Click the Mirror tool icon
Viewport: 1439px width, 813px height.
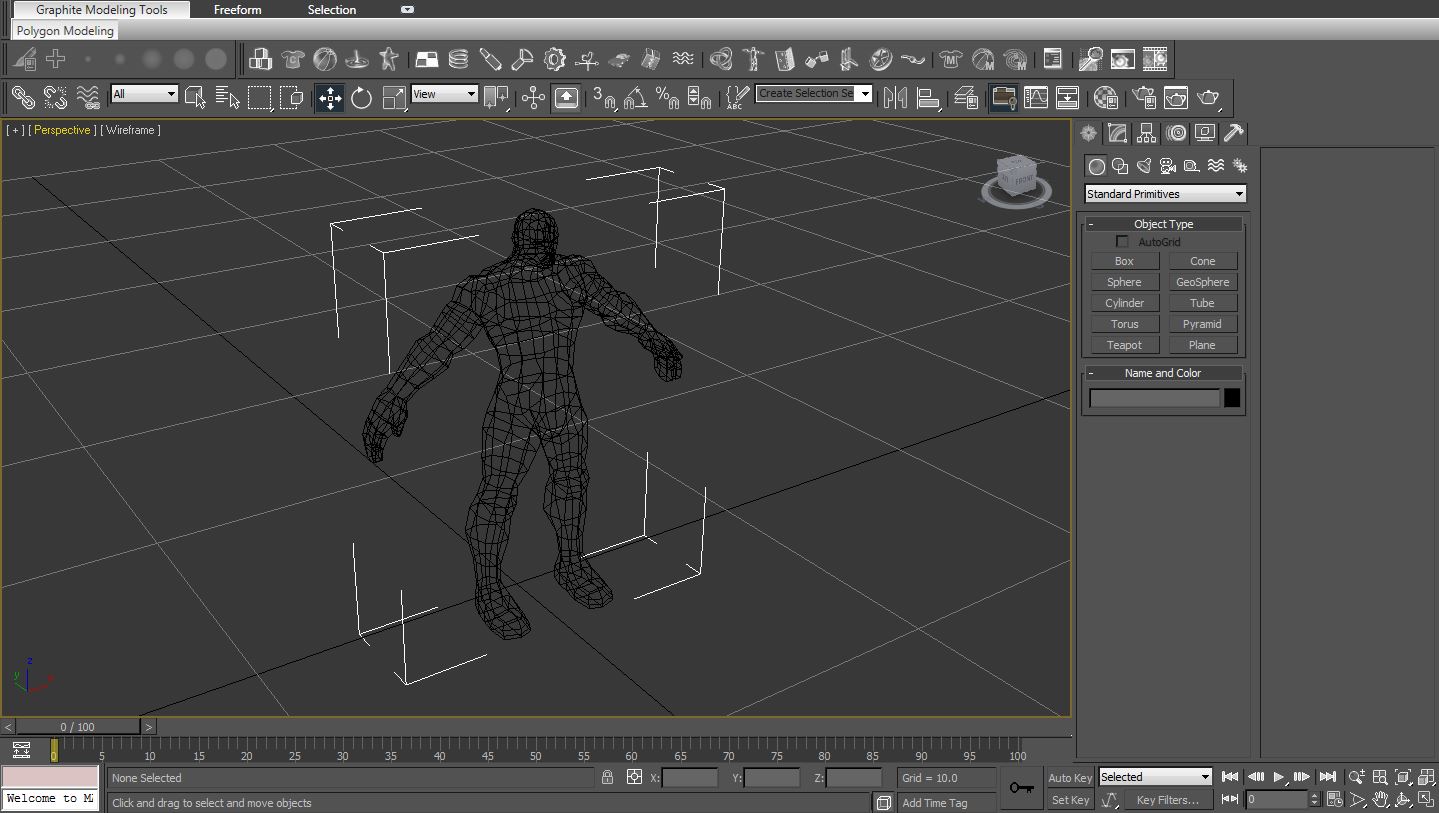pos(896,97)
